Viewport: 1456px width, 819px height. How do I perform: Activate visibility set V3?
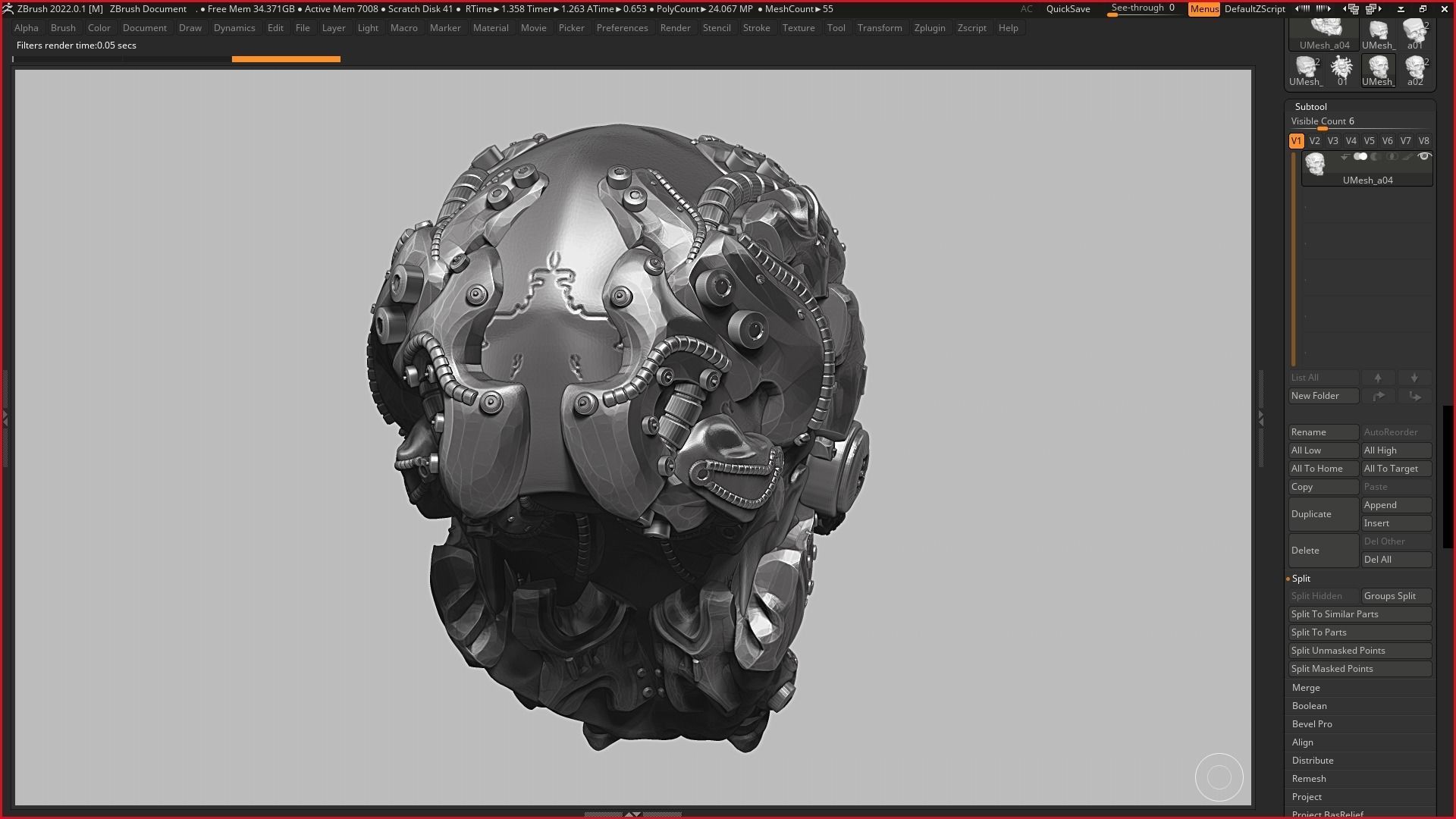tap(1332, 141)
